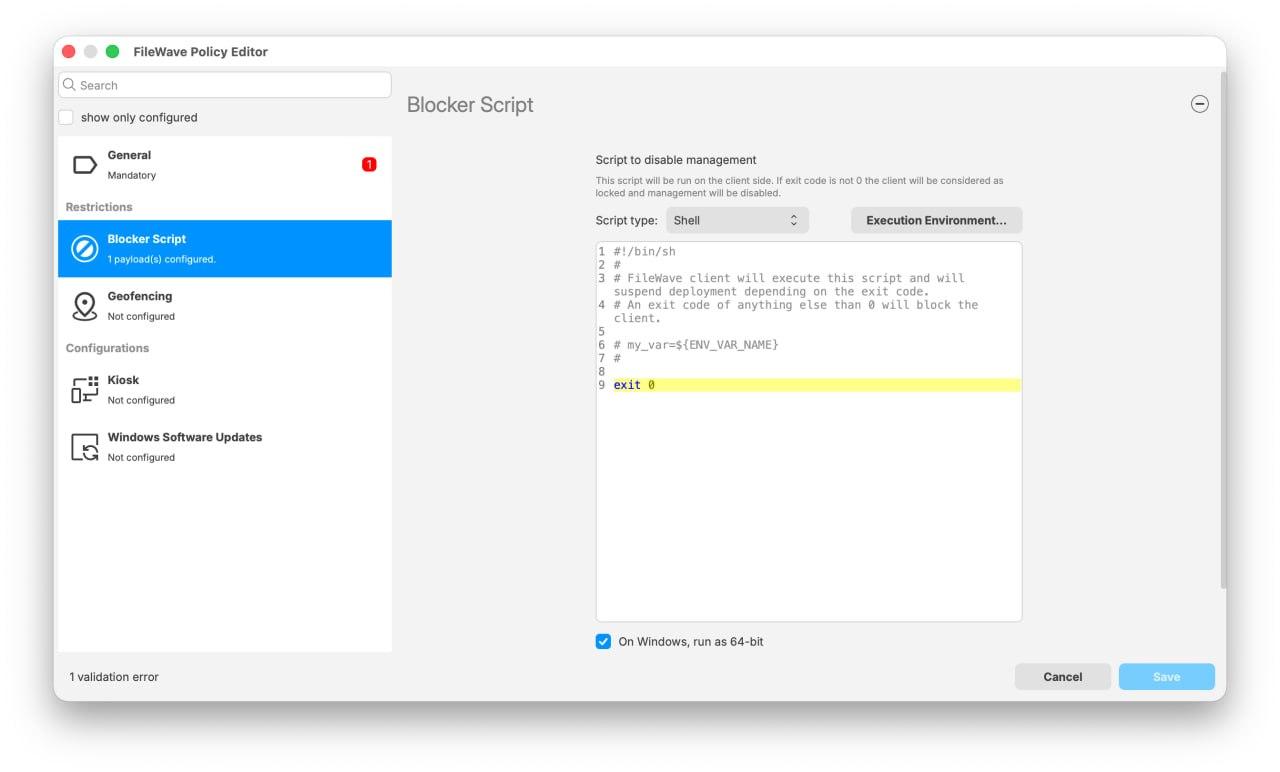
Task: Click the '1 validation error' status text
Action: pos(114,677)
